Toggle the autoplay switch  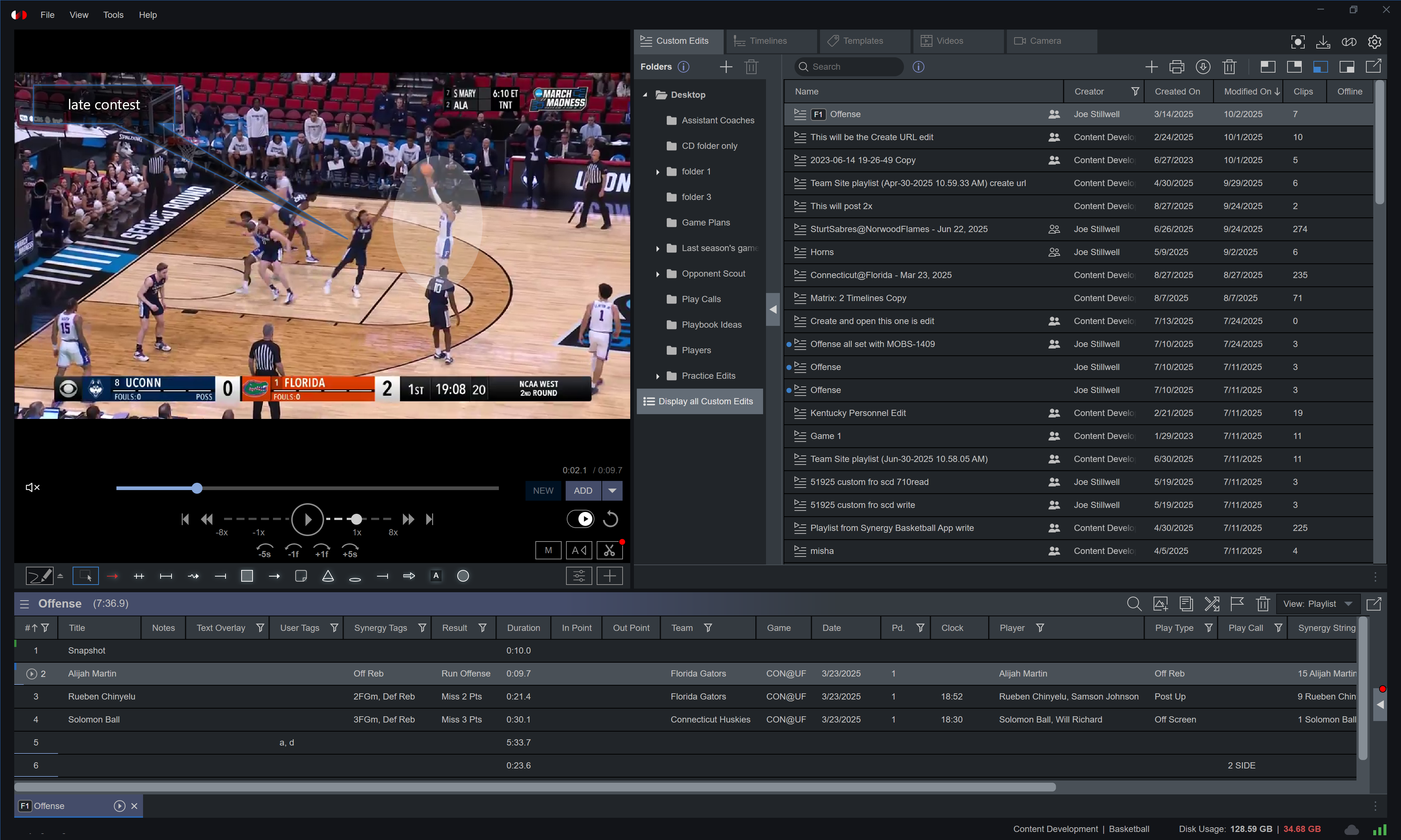pyautogui.click(x=580, y=519)
